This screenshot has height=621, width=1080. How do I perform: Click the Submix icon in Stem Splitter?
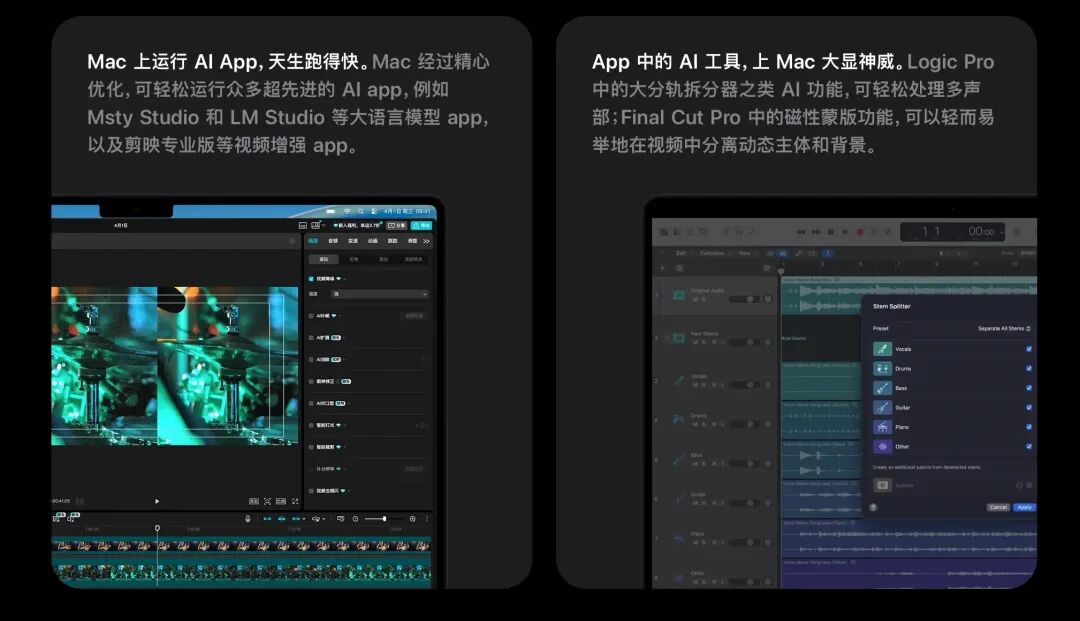[883, 485]
